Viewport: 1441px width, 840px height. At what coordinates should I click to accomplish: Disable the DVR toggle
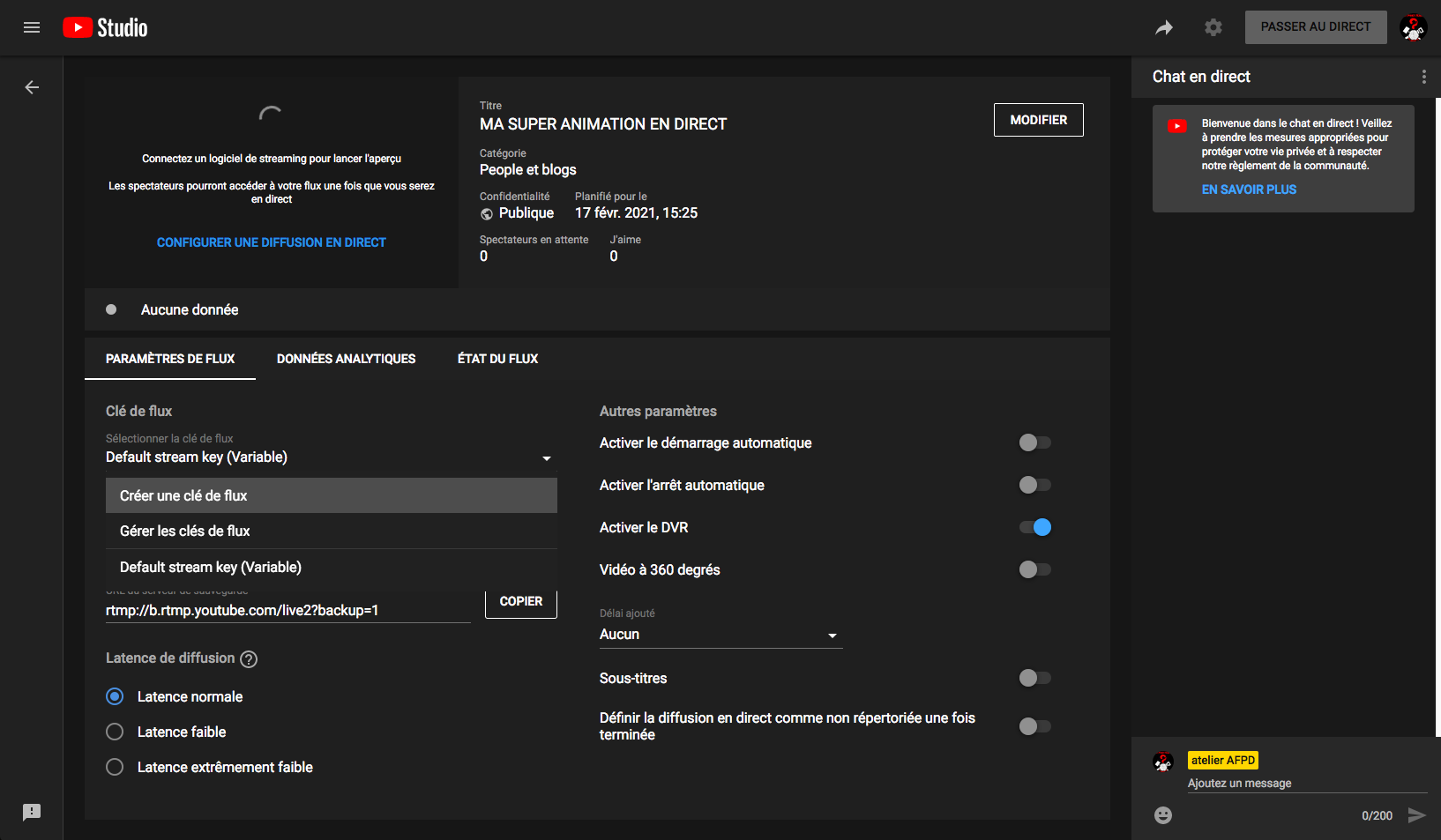click(x=1034, y=527)
